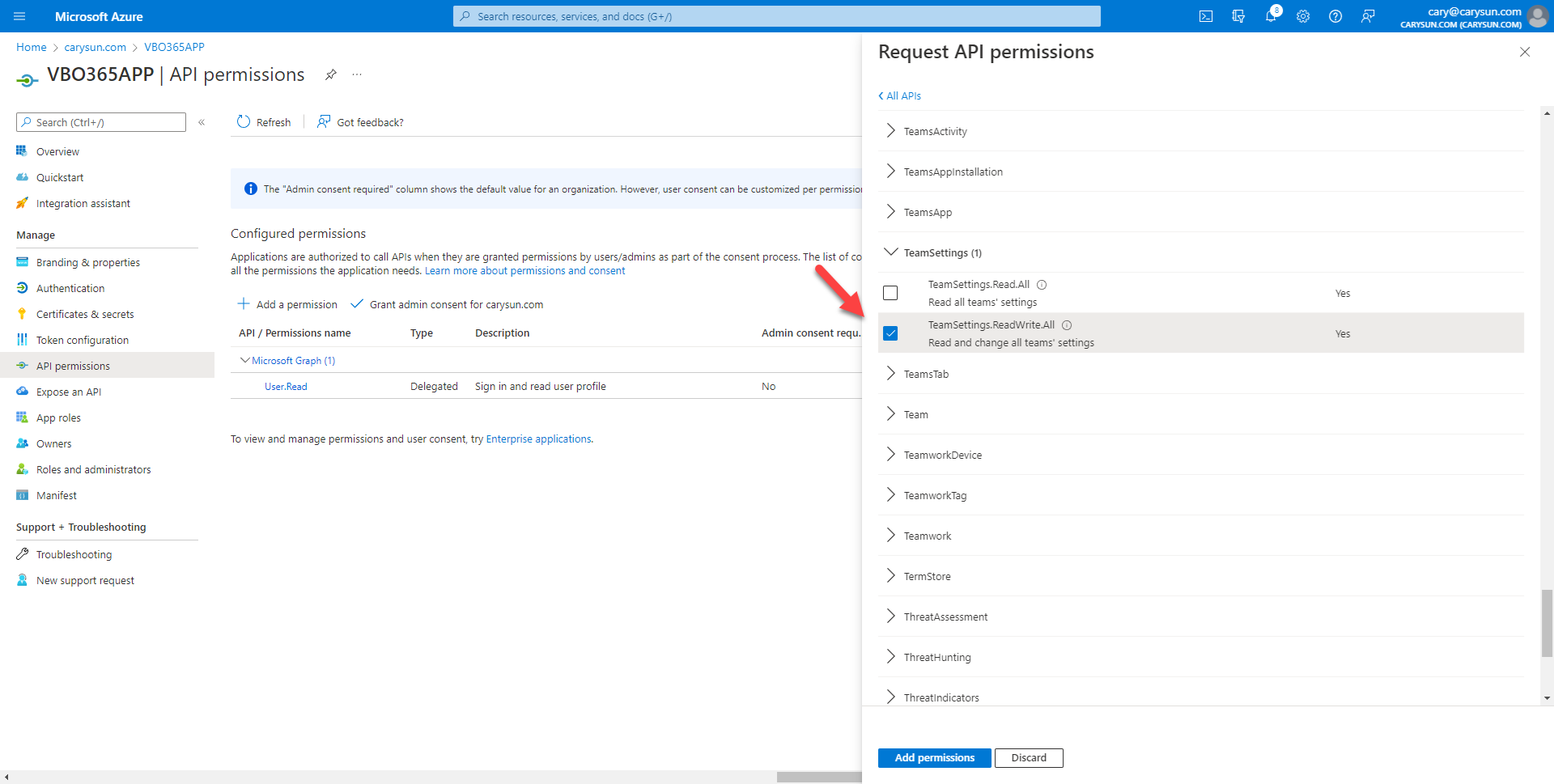Open the help and support icon

point(1335,16)
